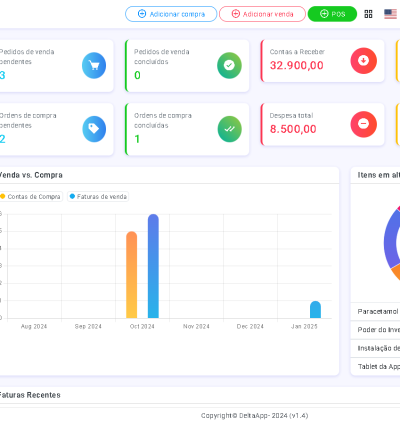Click the shopping cart icon for pending sales
The image size is (400, 424).
click(x=94, y=65)
